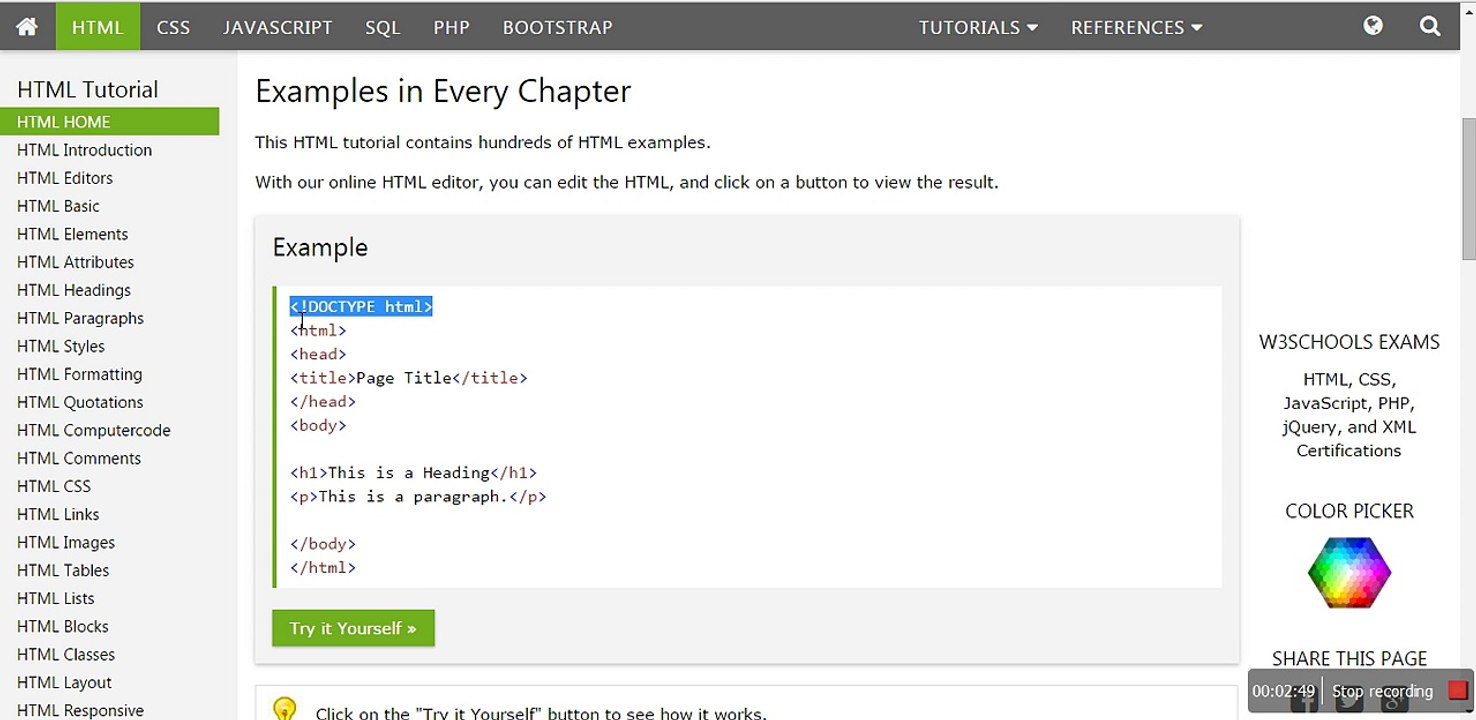Select the HTML tab in the top bar
The width and height of the screenshot is (1476, 720).
(98, 27)
